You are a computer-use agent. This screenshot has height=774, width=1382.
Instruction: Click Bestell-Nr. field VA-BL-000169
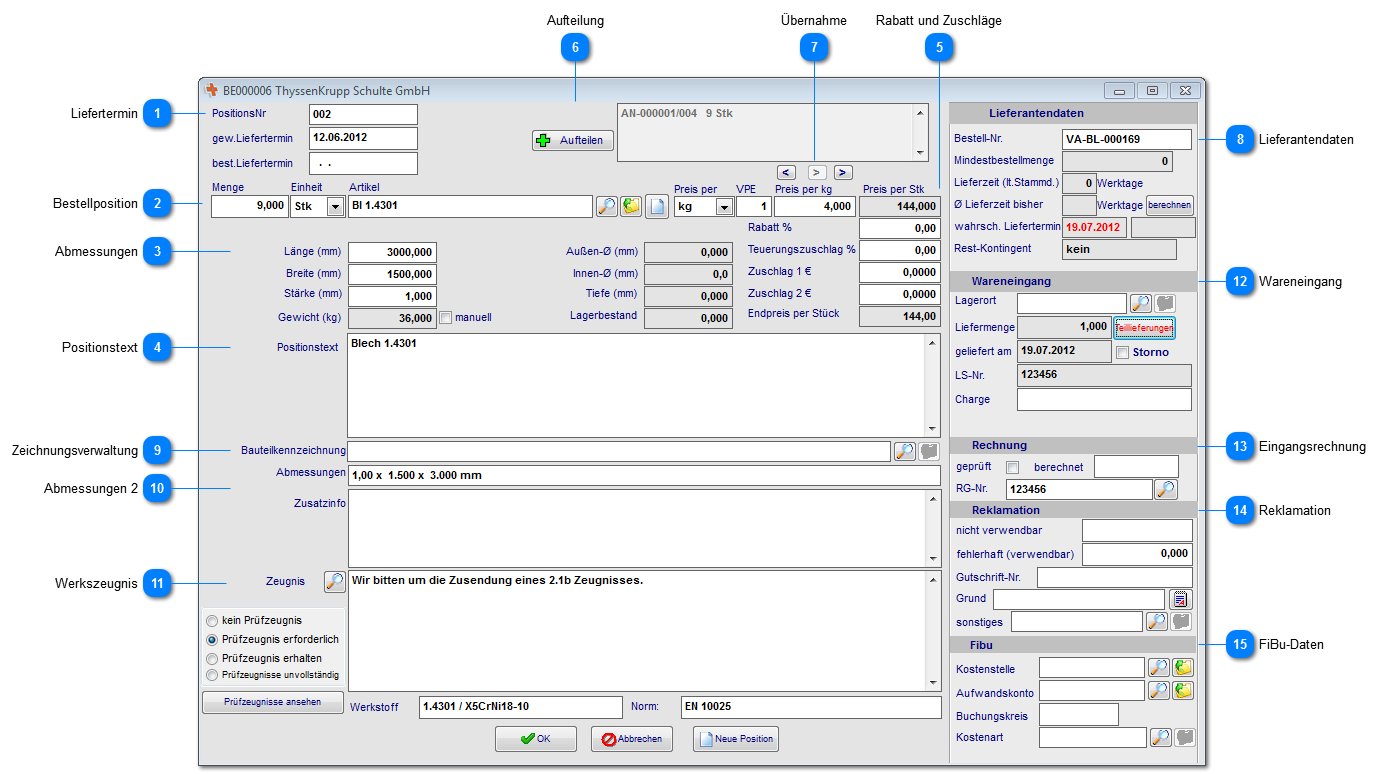coord(1127,140)
